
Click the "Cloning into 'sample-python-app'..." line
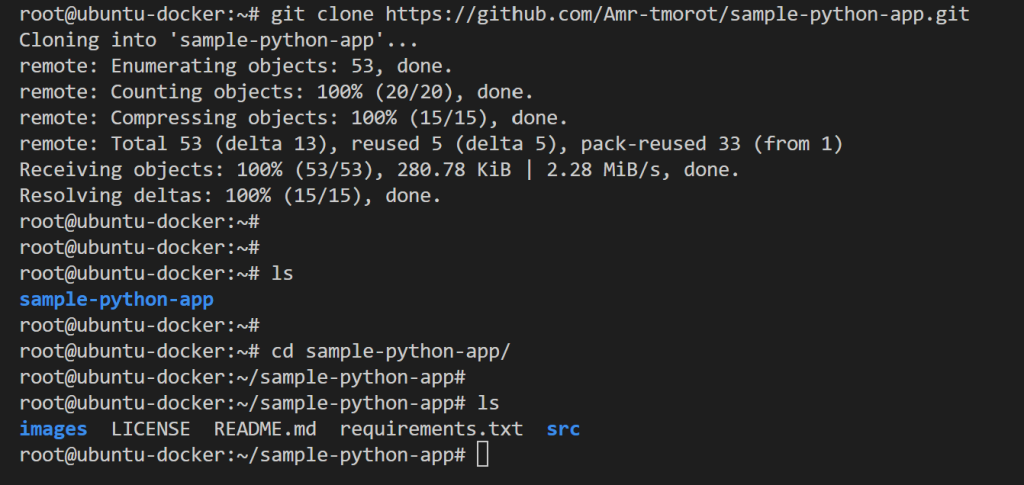click(x=219, y=41)
